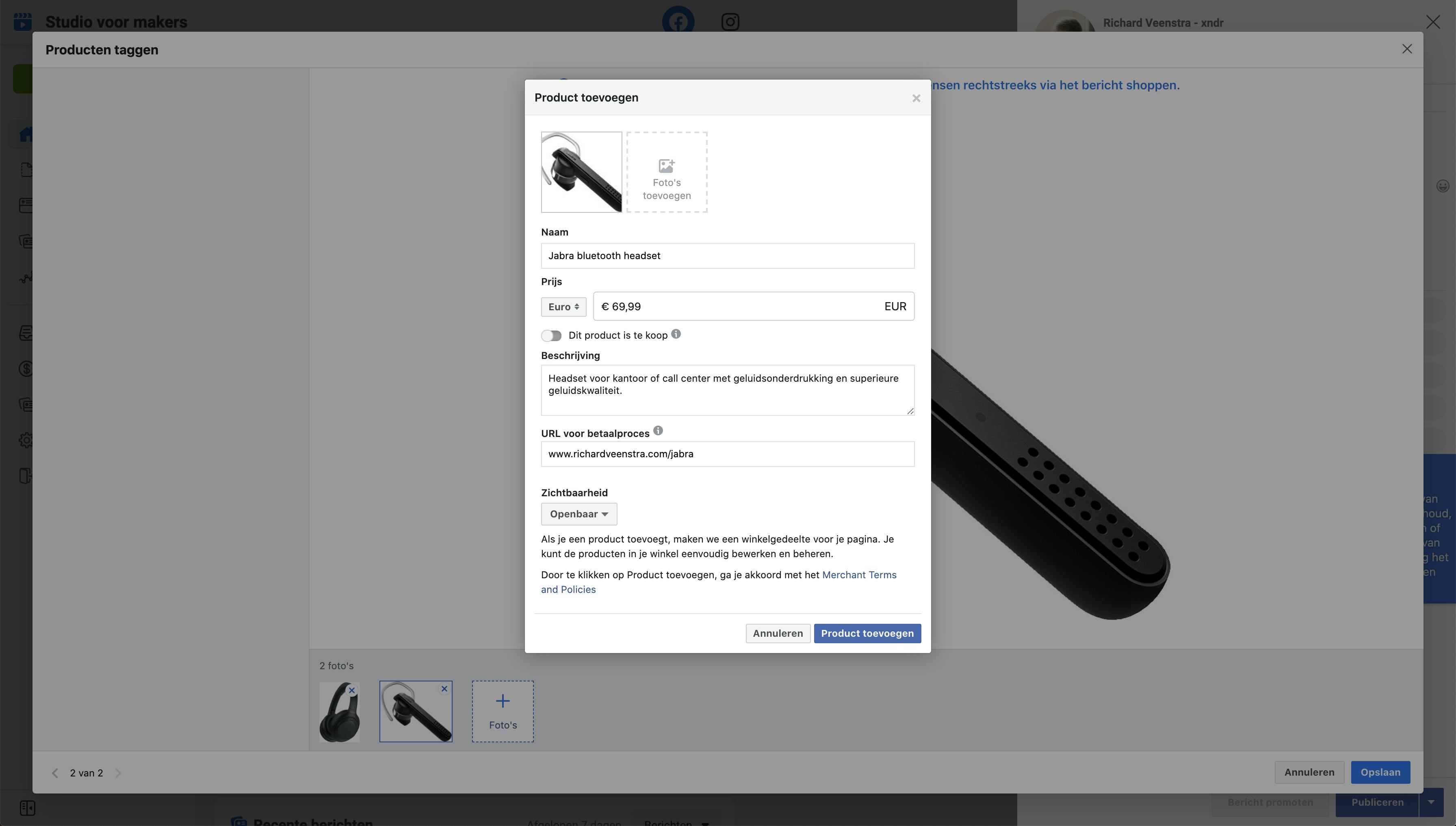Viewport: 1456px width, 826px height.
Task: Add more photos with the plus Foto's tile
Action: (x=502, y=711)
